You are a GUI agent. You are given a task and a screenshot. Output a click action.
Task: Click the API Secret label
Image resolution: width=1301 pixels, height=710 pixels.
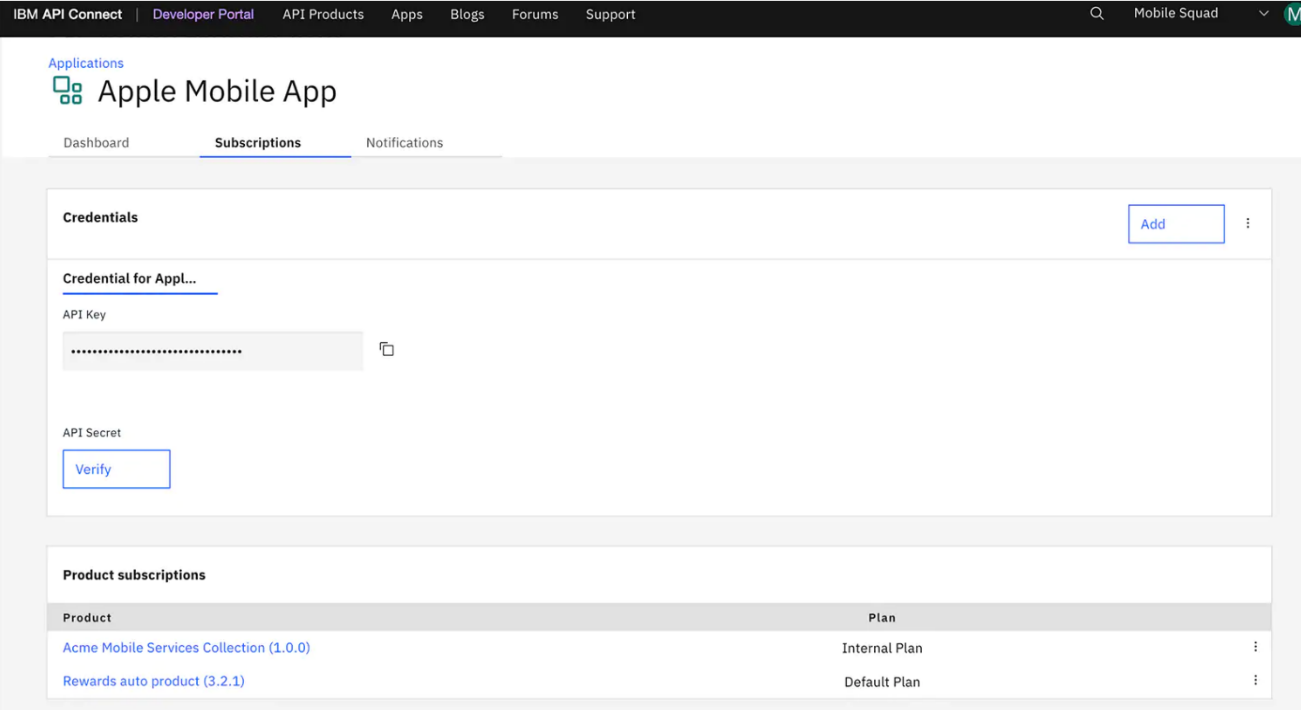pos(92,433)
